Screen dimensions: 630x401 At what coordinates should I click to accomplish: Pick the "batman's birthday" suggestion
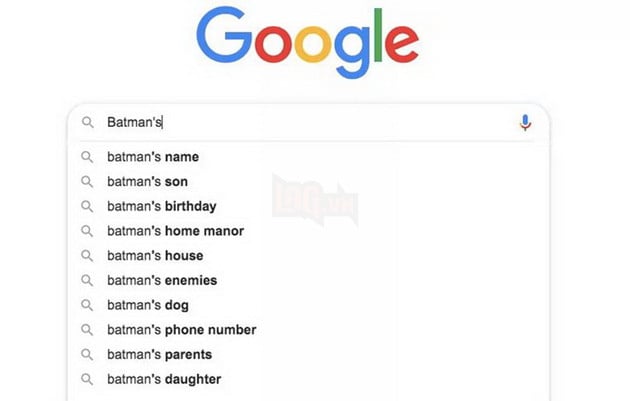pos(161,207)
